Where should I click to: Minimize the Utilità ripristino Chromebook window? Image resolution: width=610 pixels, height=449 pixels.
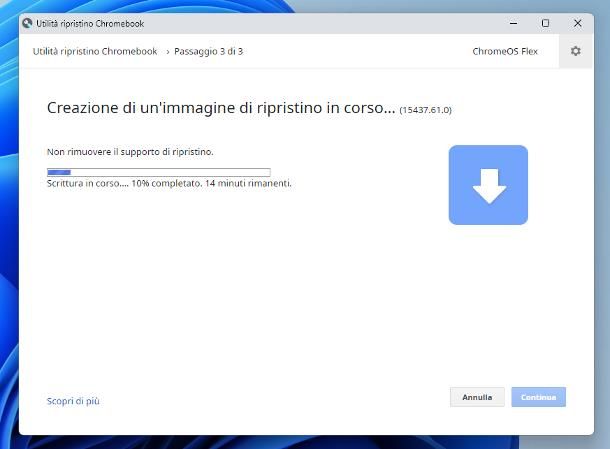coord(514,23)
